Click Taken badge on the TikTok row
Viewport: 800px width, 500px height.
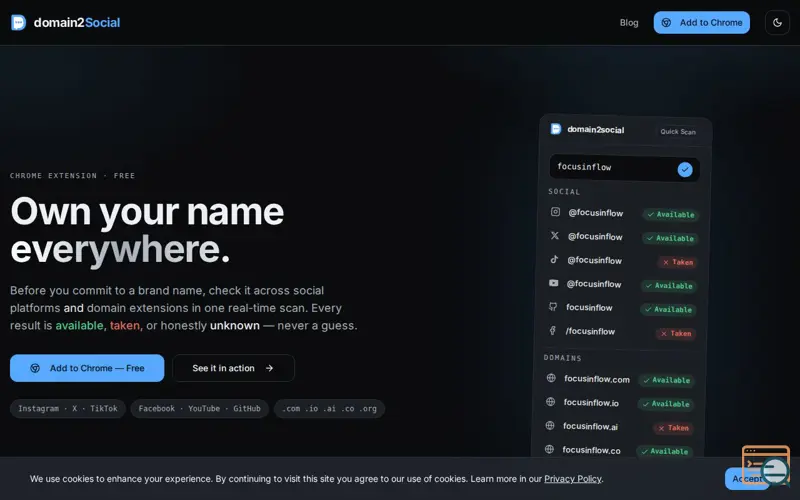[678, 262]
